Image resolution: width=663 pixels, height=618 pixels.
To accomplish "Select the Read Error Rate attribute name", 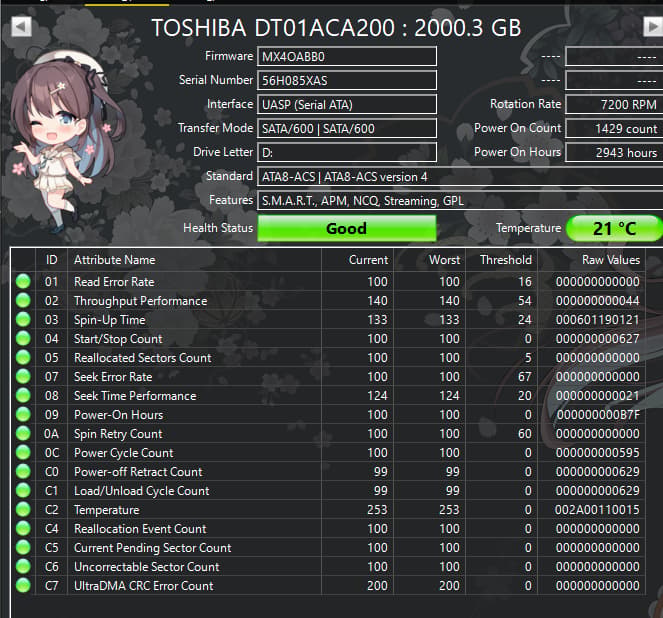I will [x=114, y=282].
